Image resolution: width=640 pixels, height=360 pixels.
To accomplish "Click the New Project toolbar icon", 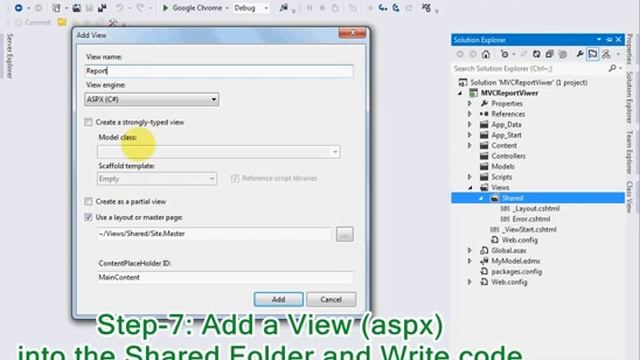I will 56,8.
